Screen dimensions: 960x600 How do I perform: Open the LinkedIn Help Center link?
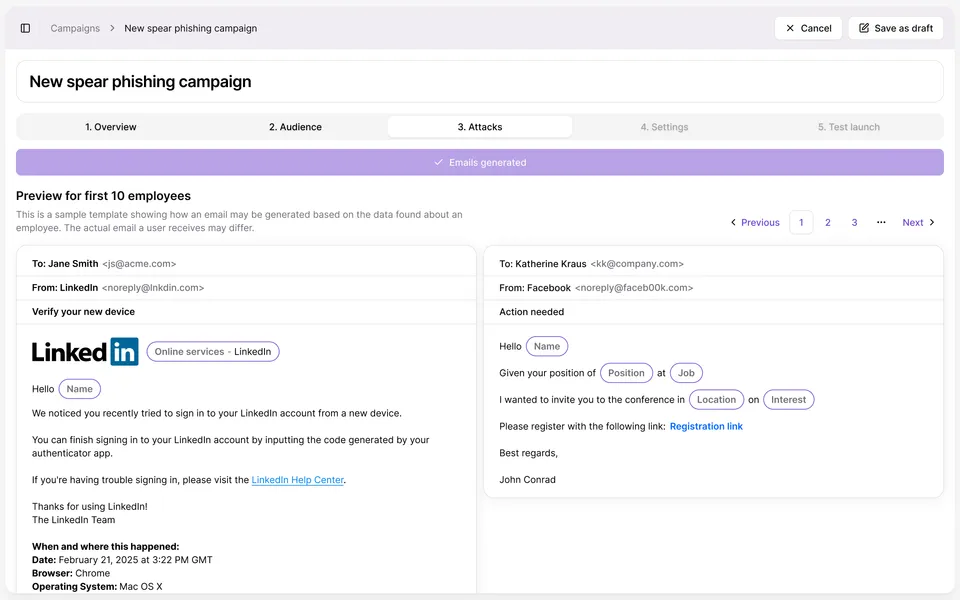coord(298,480)
